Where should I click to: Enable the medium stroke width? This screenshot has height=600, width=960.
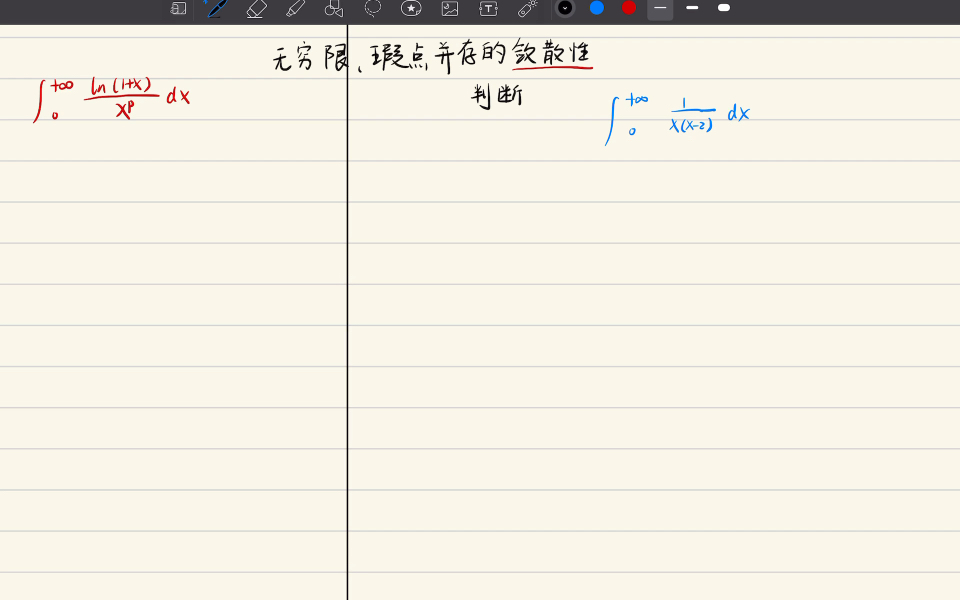coord(692,9)
